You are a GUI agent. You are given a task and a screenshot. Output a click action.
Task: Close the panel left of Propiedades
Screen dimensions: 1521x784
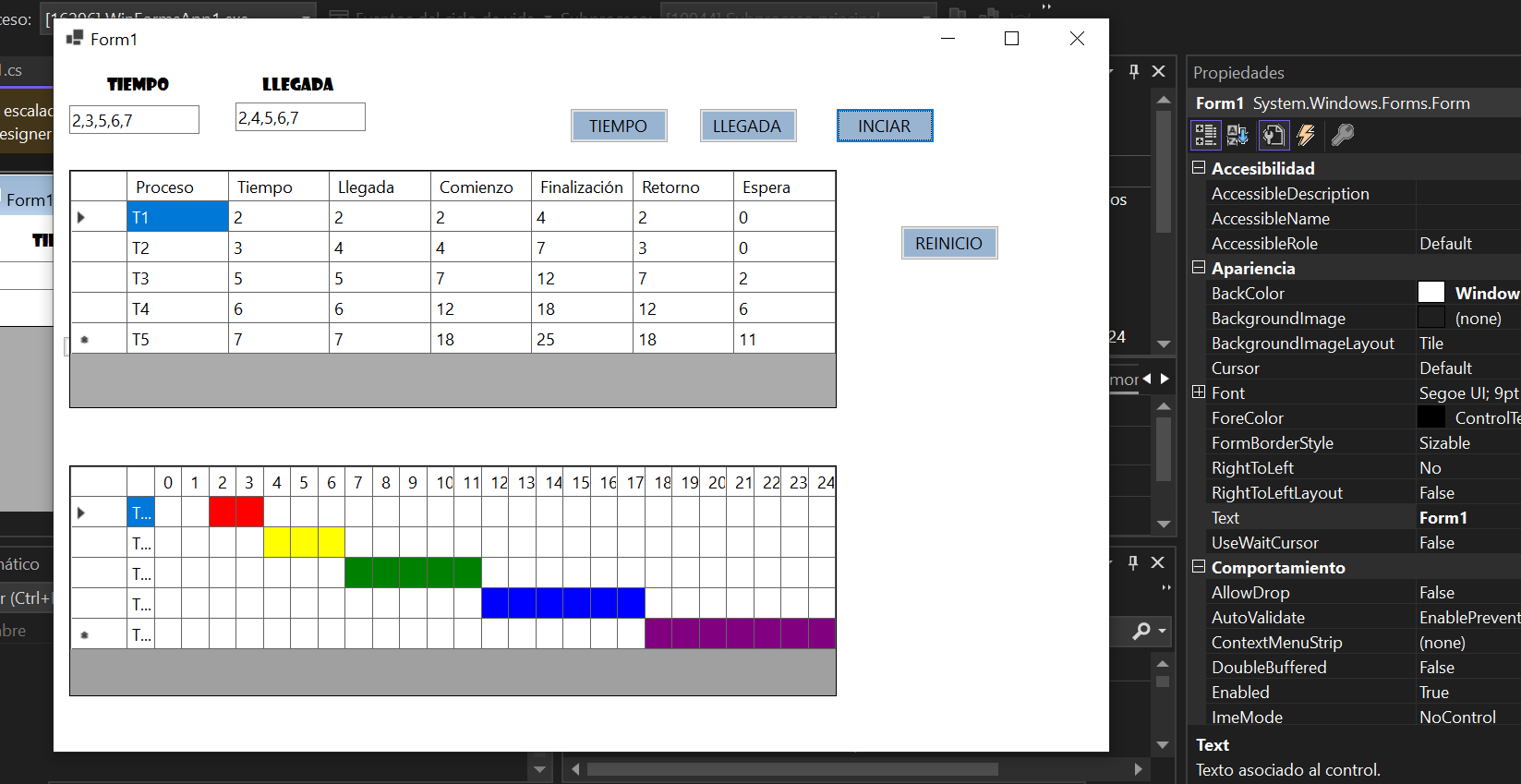point(1159,71)
